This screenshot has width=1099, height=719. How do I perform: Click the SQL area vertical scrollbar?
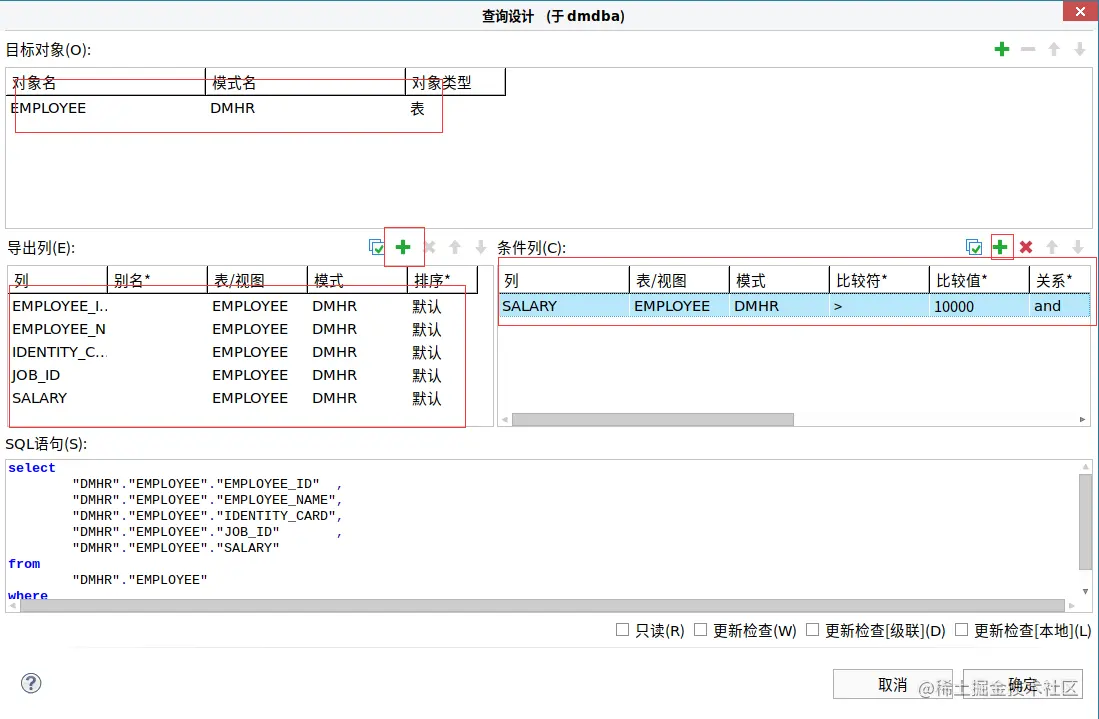(1085, 521)
